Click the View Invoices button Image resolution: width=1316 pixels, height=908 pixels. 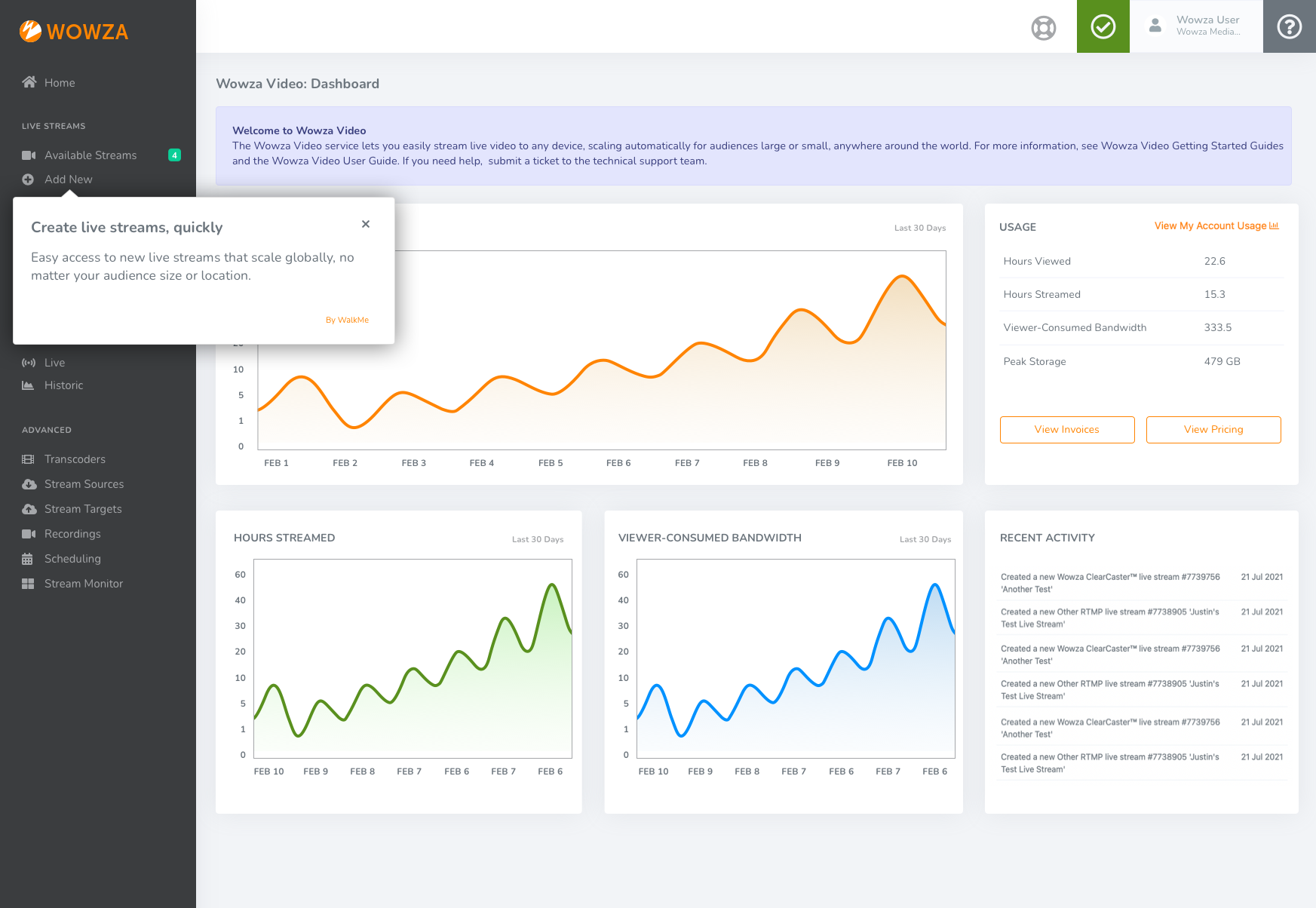[1067, 430]
